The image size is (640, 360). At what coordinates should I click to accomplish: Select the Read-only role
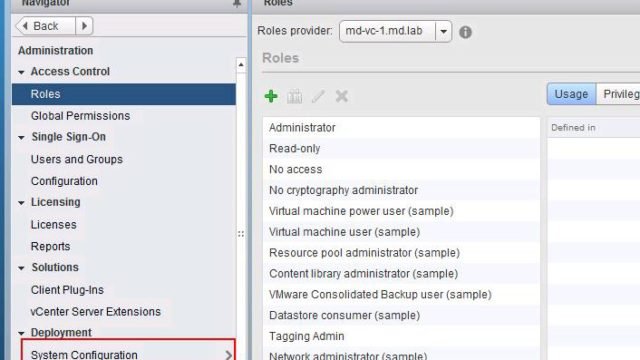(x=401, y=149)
